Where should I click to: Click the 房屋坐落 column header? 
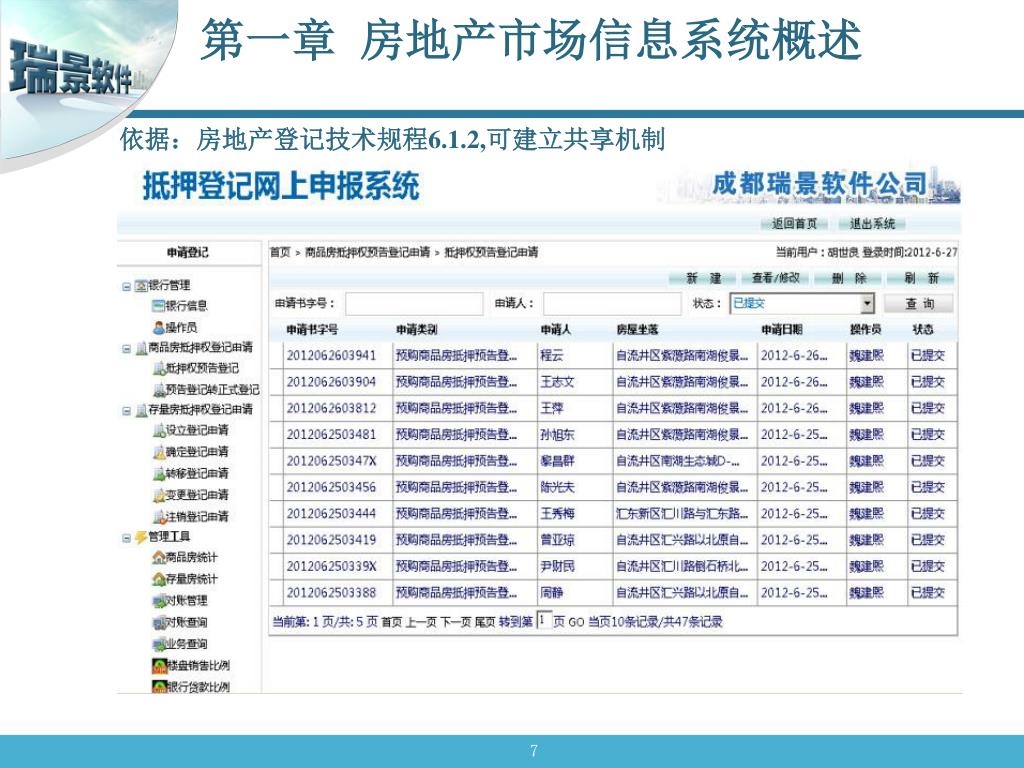click(x=637, y=330)
